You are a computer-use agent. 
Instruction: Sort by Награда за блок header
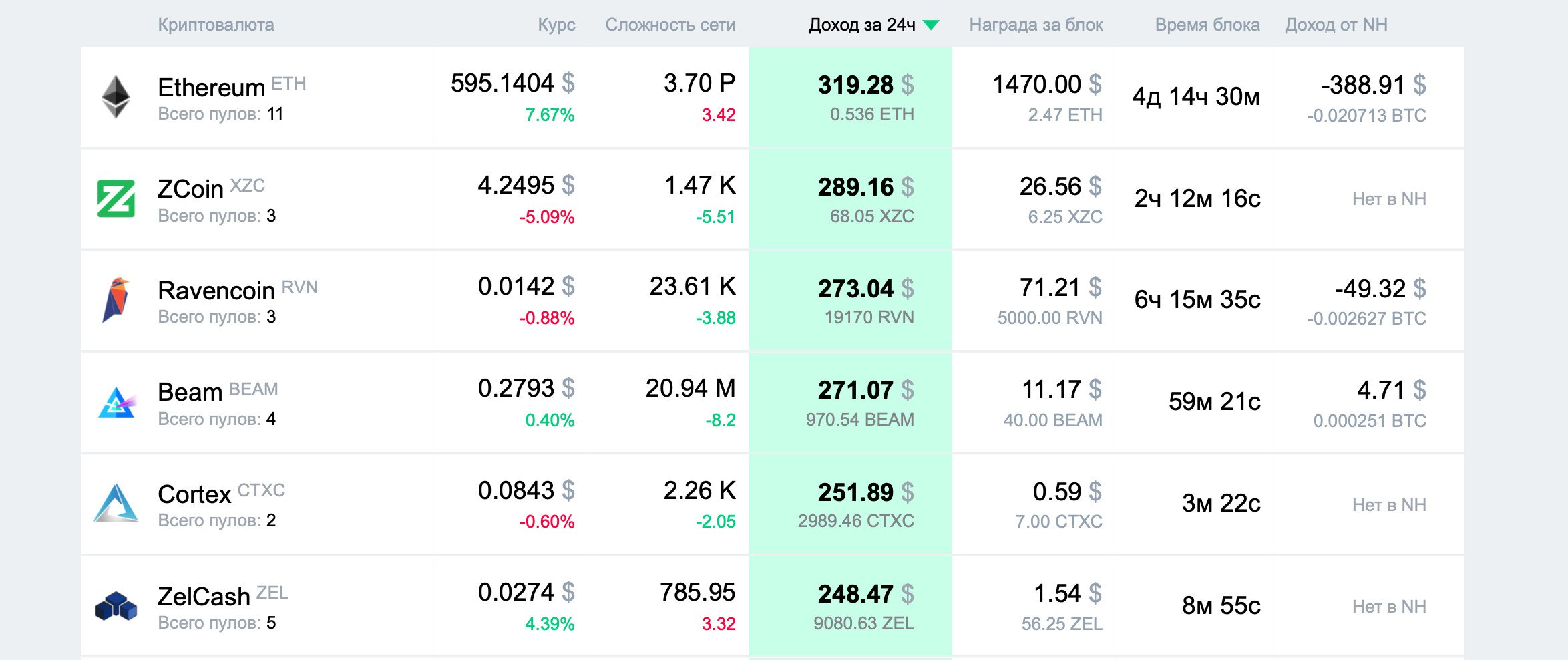tap(1036, 25)
